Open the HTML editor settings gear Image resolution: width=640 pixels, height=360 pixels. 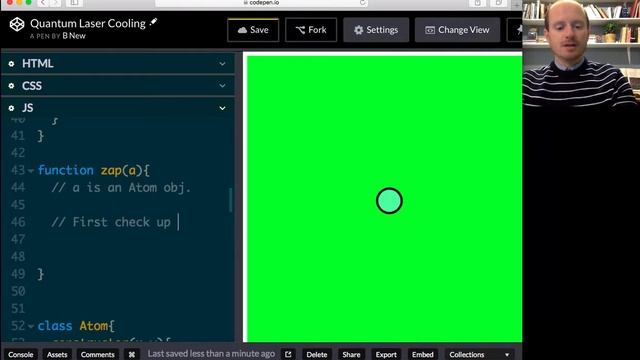pyautogui.click(x=11, y=64)
